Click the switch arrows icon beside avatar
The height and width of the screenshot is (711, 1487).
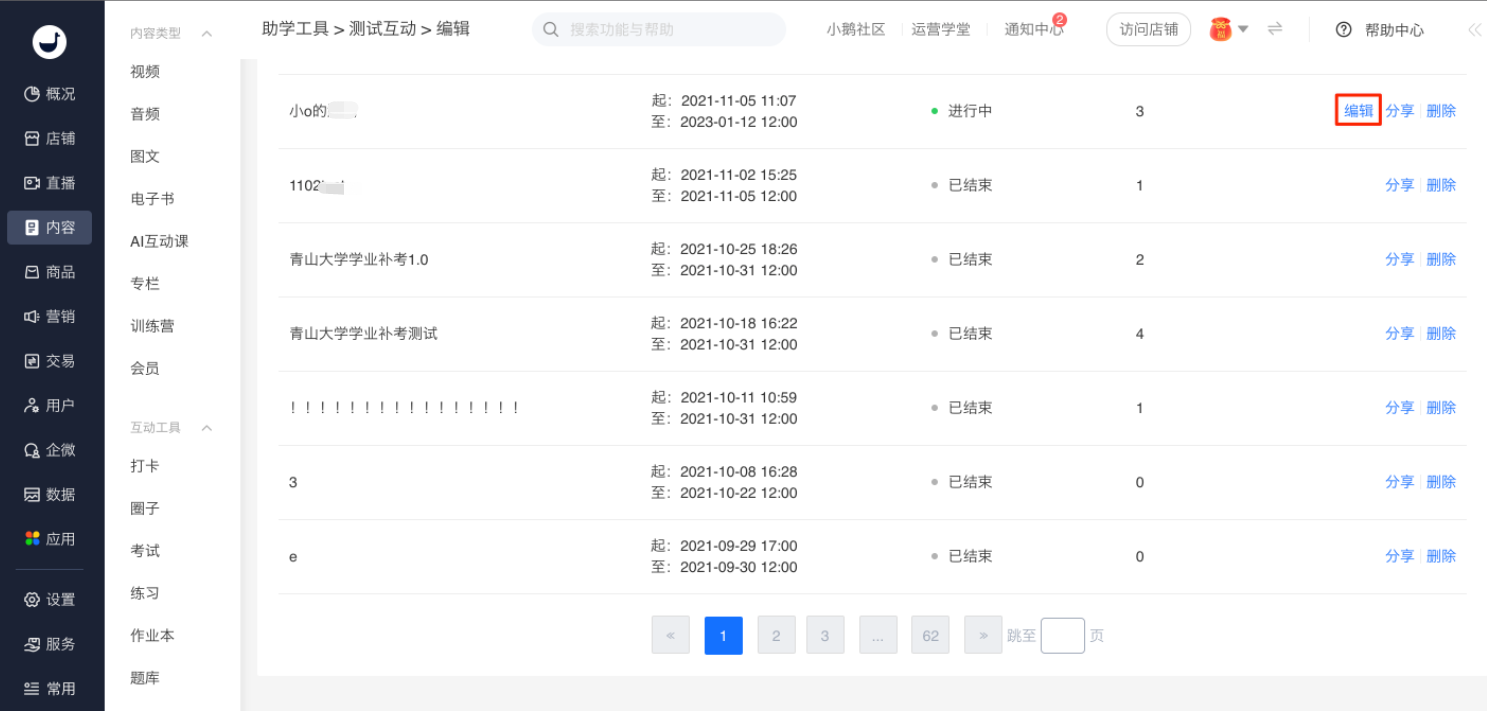tap(1275, 29)
